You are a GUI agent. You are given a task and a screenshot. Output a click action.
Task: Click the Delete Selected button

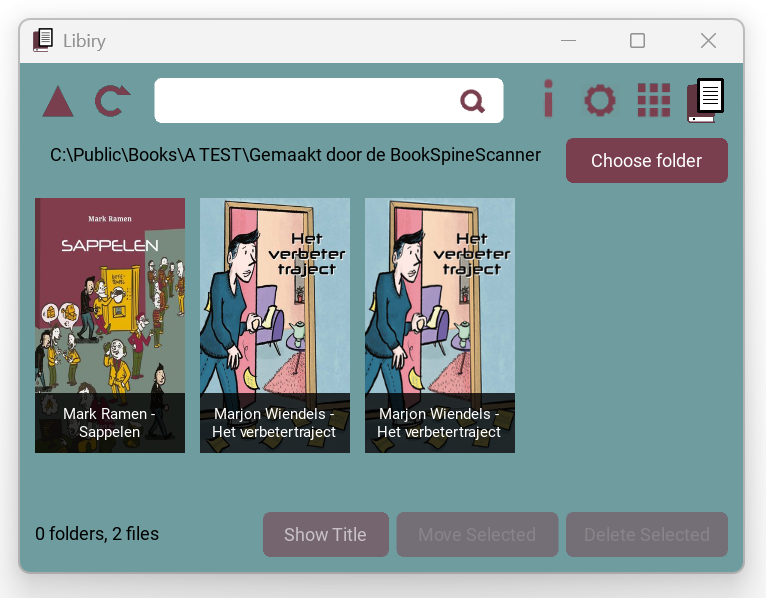coord(647,535)
